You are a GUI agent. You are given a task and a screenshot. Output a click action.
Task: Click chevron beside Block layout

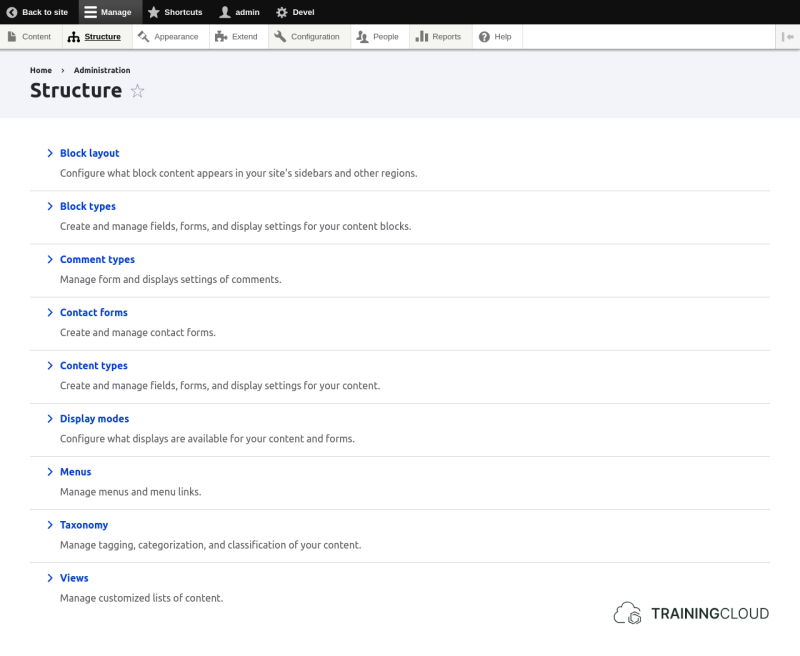point(50,153)
